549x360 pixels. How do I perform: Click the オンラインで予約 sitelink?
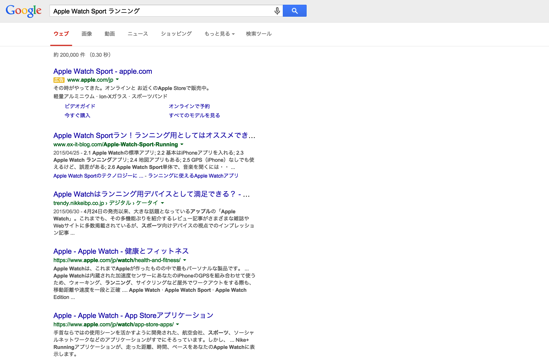(x=189, y=106)
